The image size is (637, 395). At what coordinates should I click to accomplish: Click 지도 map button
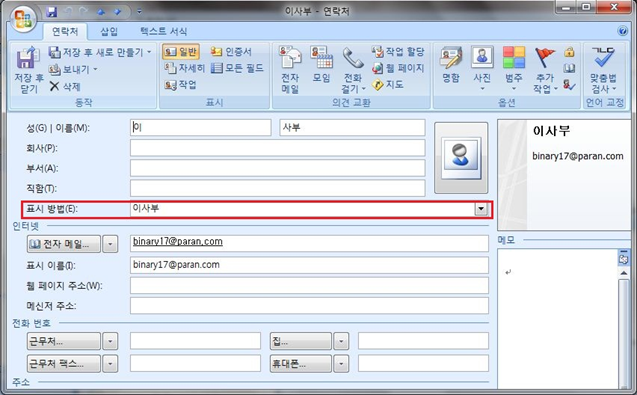coord(388,85)
